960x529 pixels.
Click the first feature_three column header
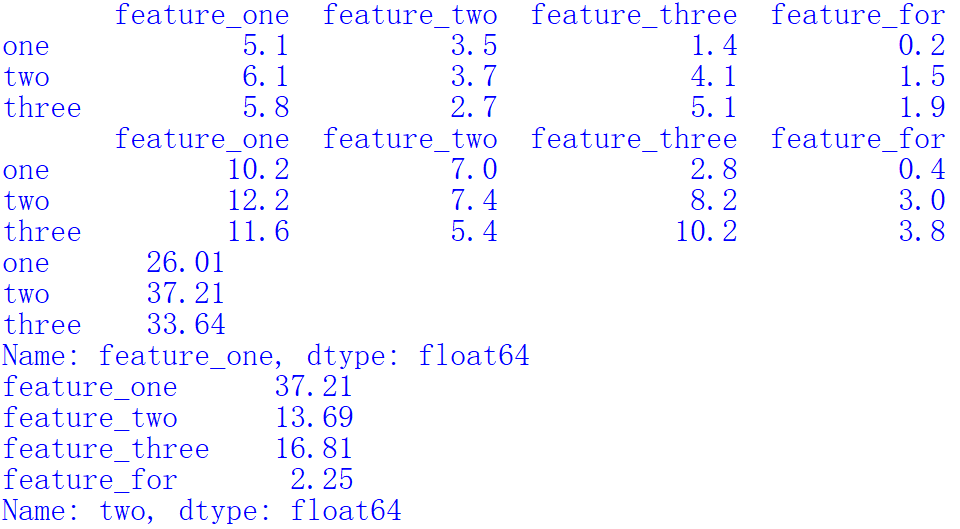tap(634, 15)
